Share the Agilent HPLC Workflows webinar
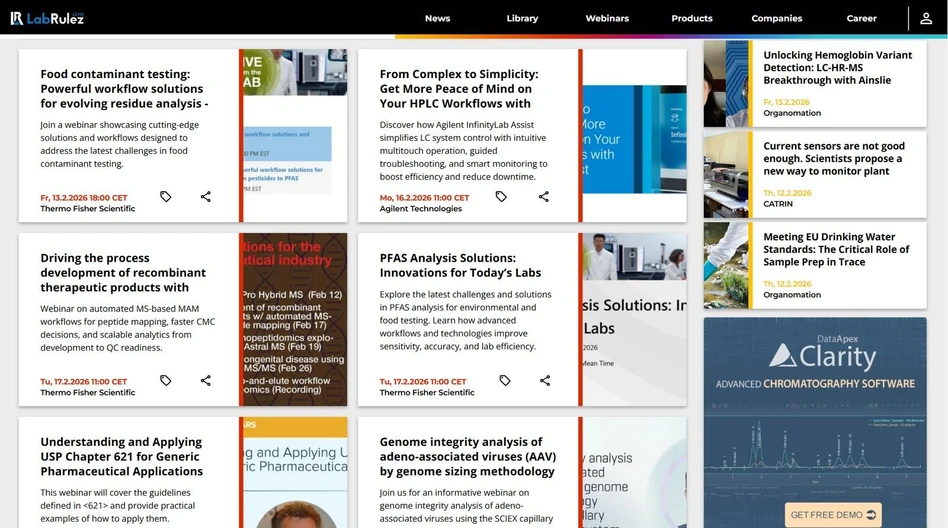The width and height of the screenshot is (948, 528). tap(544, 197)
